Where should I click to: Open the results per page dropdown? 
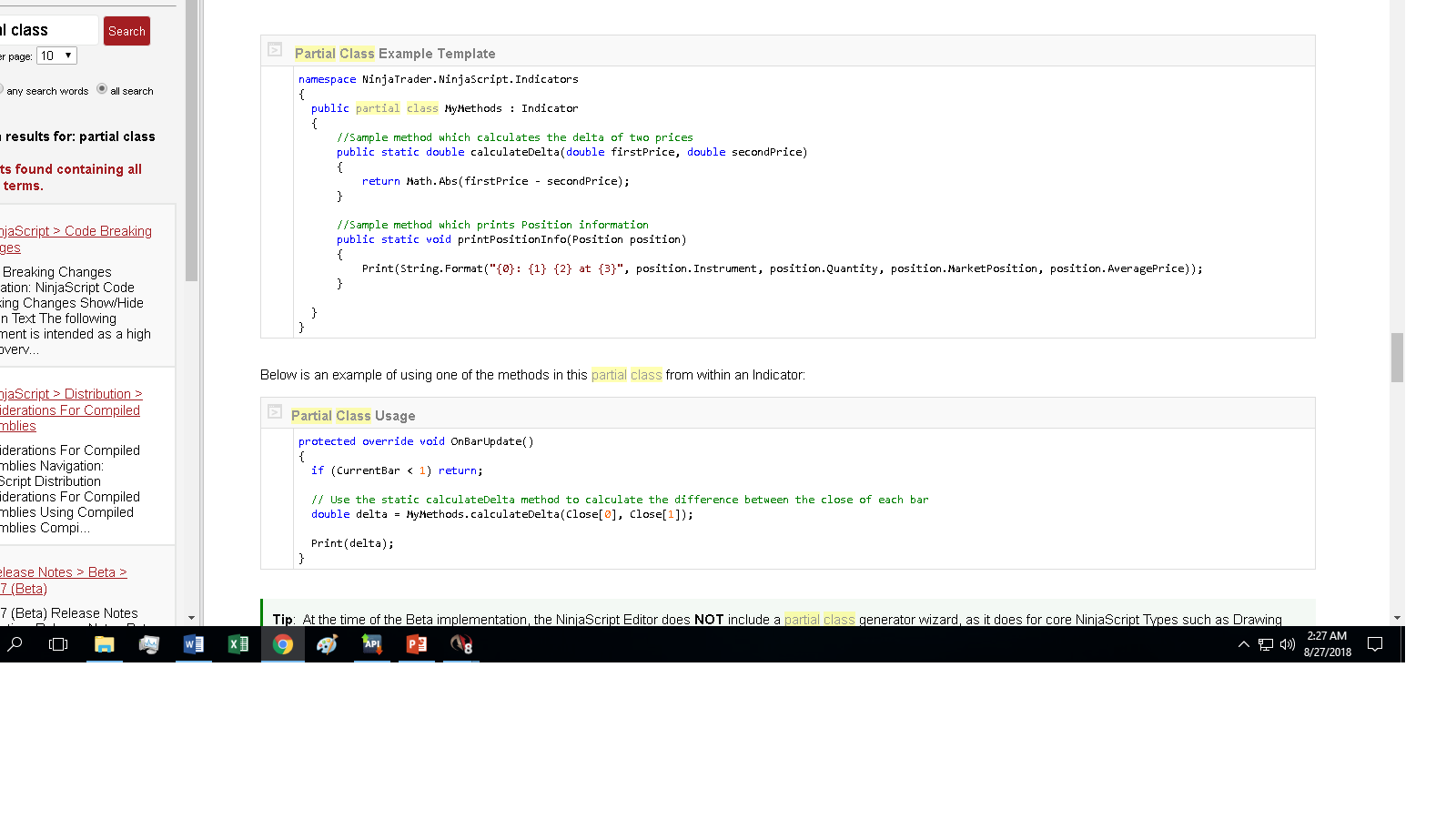56,56
